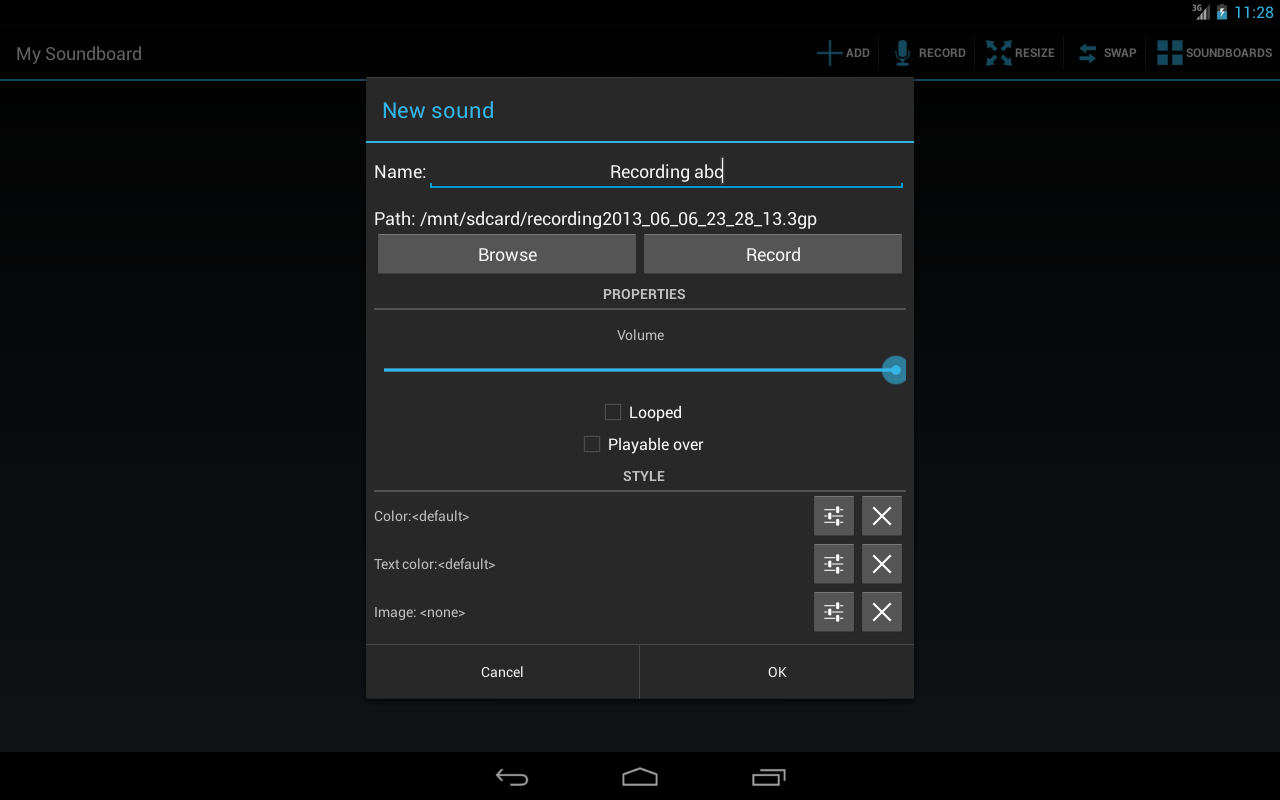Clear the Text color with X icon
Image resolution: width=1280 pixels, height=800 pixels.
click(x=881, y=563)
